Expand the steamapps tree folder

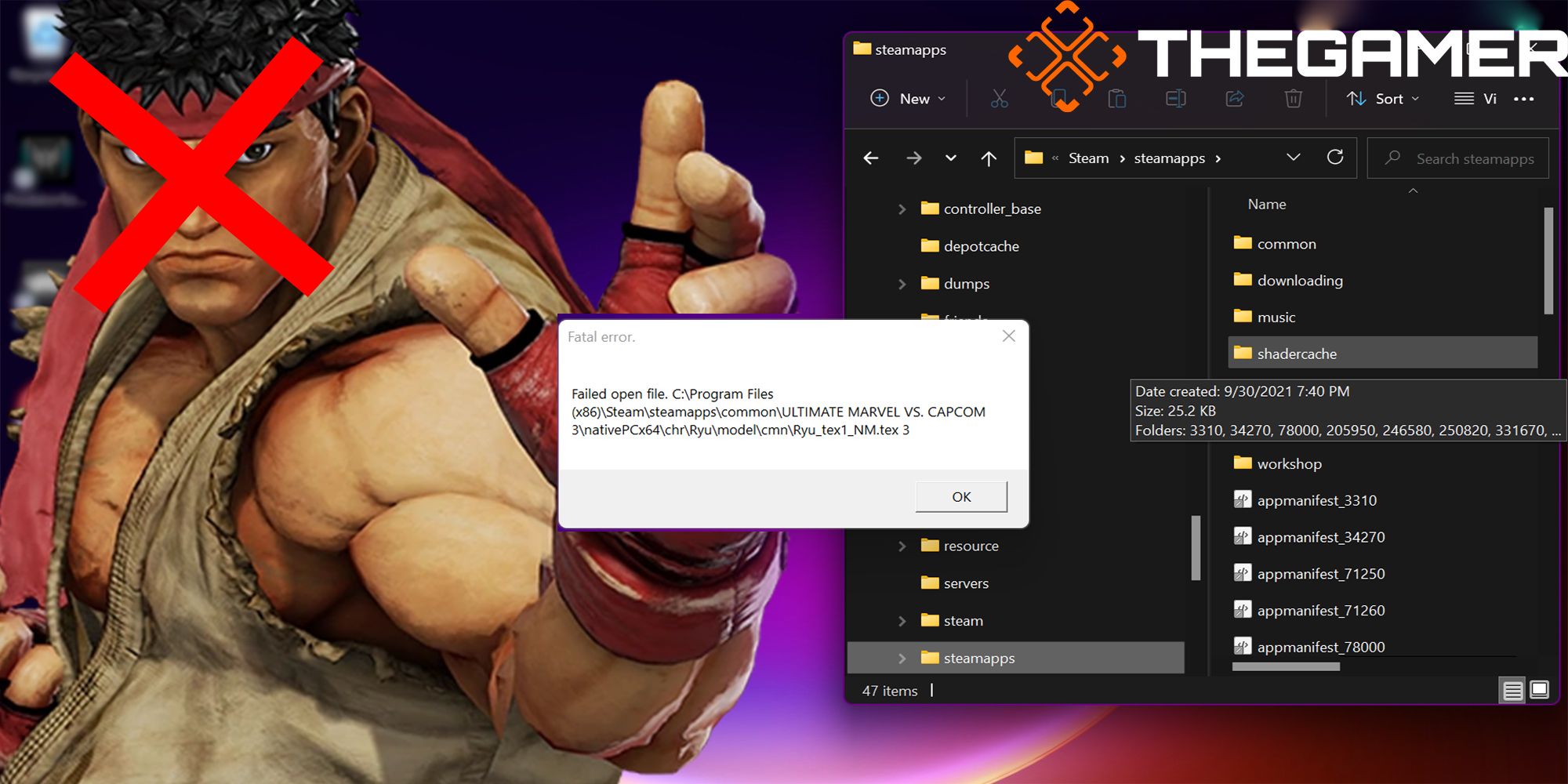tap(902, 659)
